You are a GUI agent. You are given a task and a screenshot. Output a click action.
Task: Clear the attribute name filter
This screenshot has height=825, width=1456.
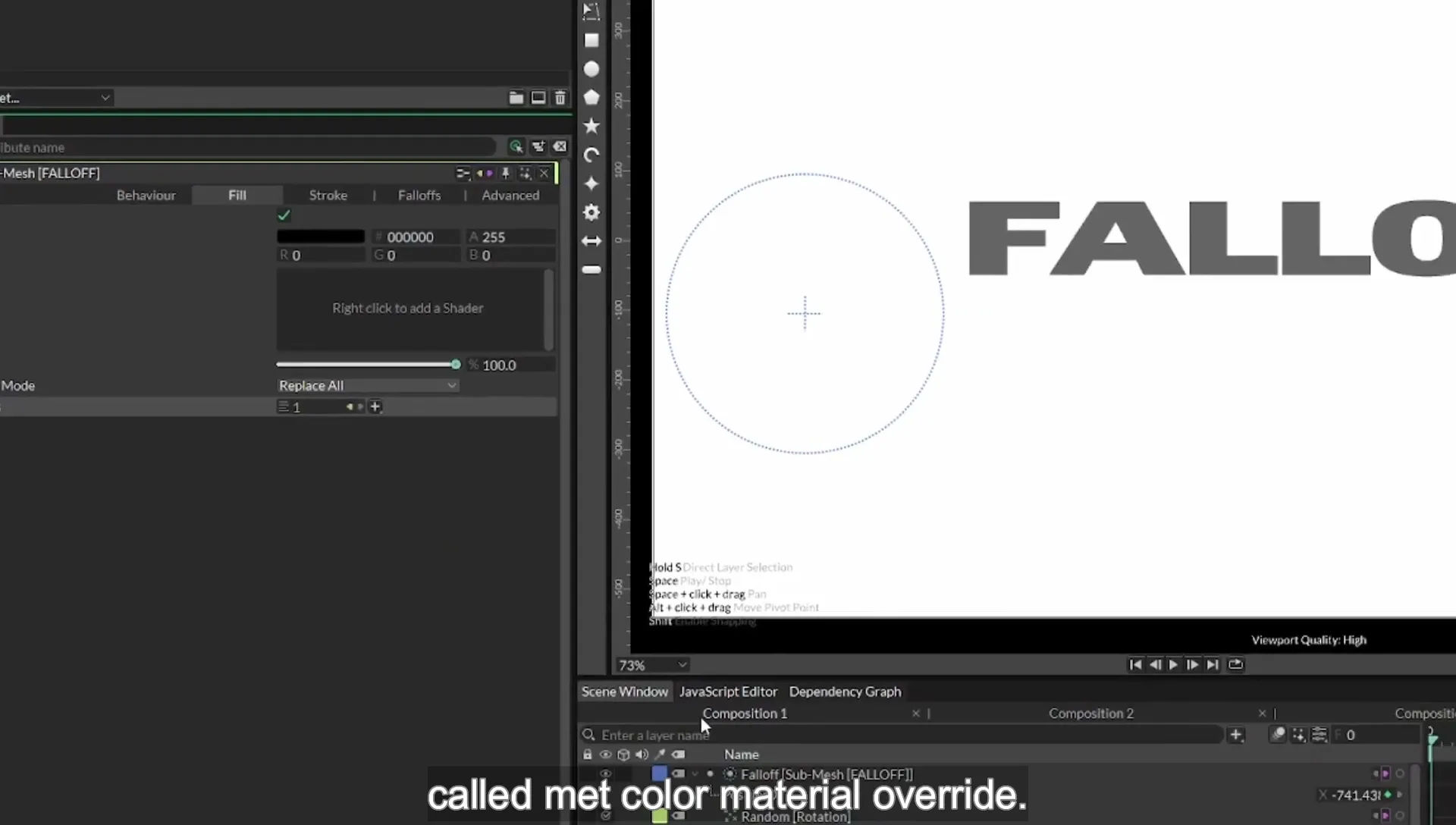coord(560,147)
